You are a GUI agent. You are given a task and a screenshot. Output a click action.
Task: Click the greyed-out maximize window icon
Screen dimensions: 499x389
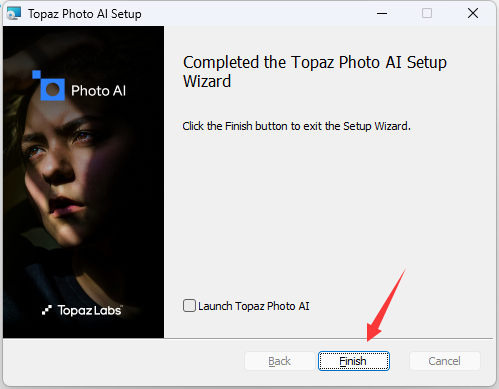click(427, 13)
